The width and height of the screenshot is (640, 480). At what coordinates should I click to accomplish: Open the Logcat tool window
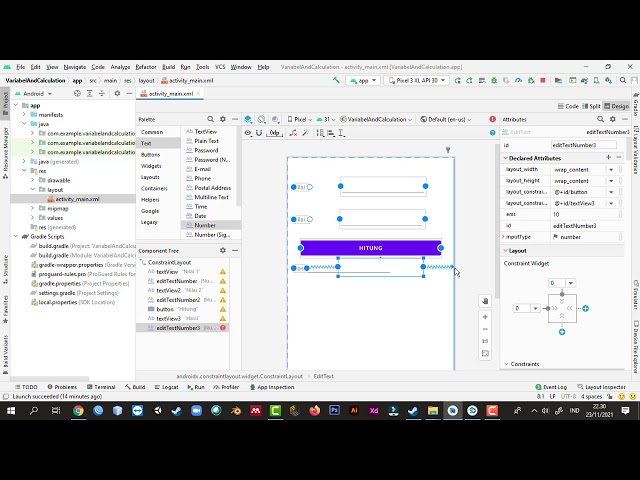point(167,387)
